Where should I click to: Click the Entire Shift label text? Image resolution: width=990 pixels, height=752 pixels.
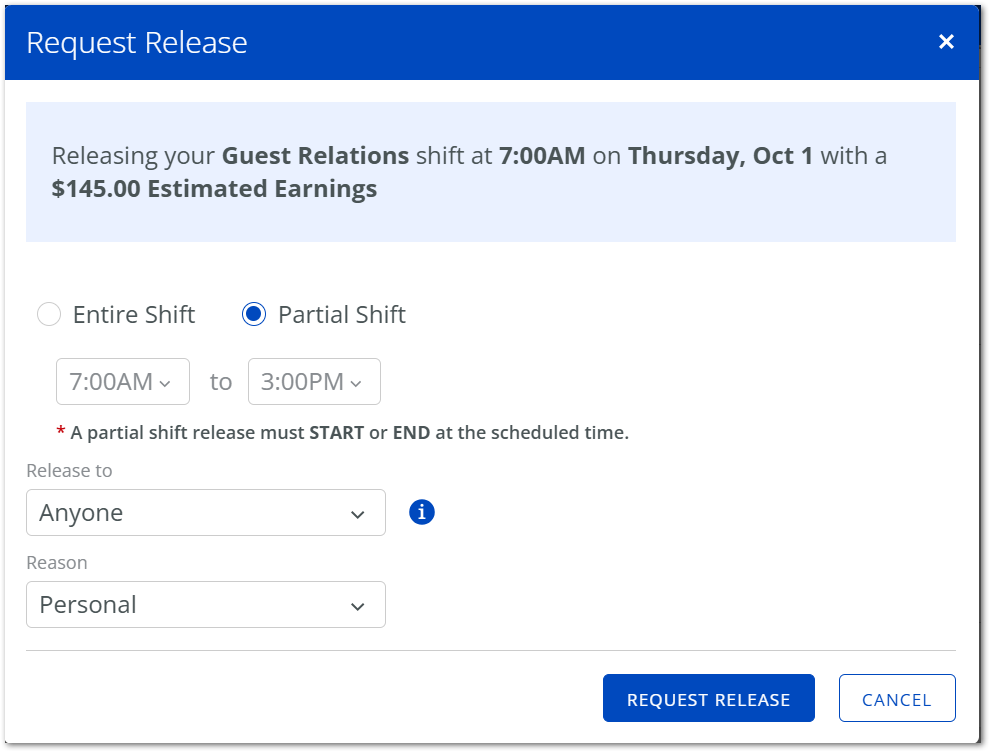[x=134, y=314]
